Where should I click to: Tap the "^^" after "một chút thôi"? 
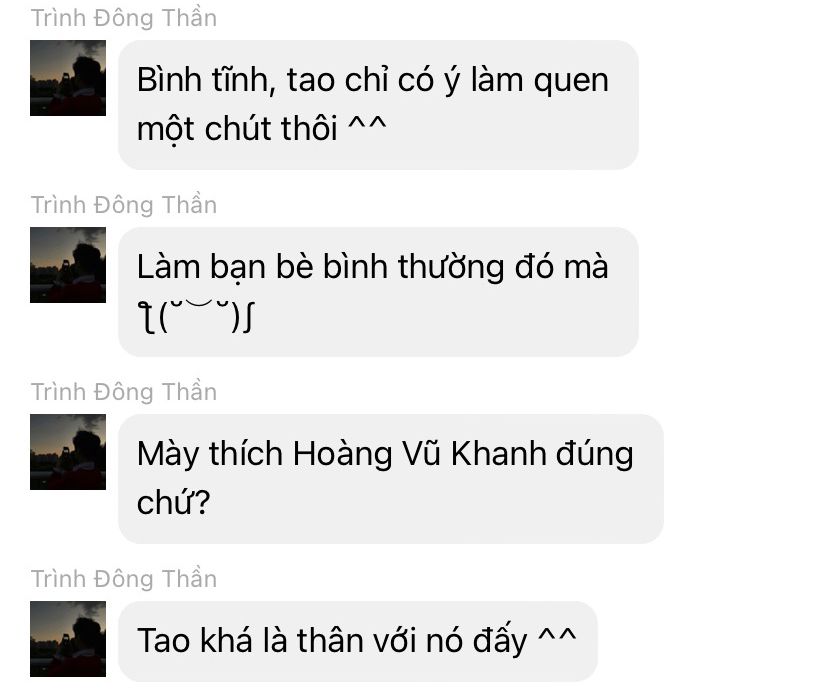(x=367, y=127)
